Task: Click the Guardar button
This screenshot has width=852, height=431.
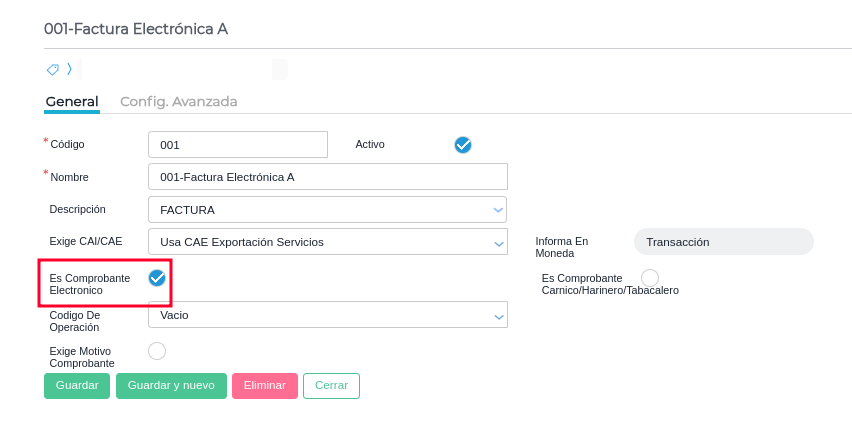Action: coord(77,386)
